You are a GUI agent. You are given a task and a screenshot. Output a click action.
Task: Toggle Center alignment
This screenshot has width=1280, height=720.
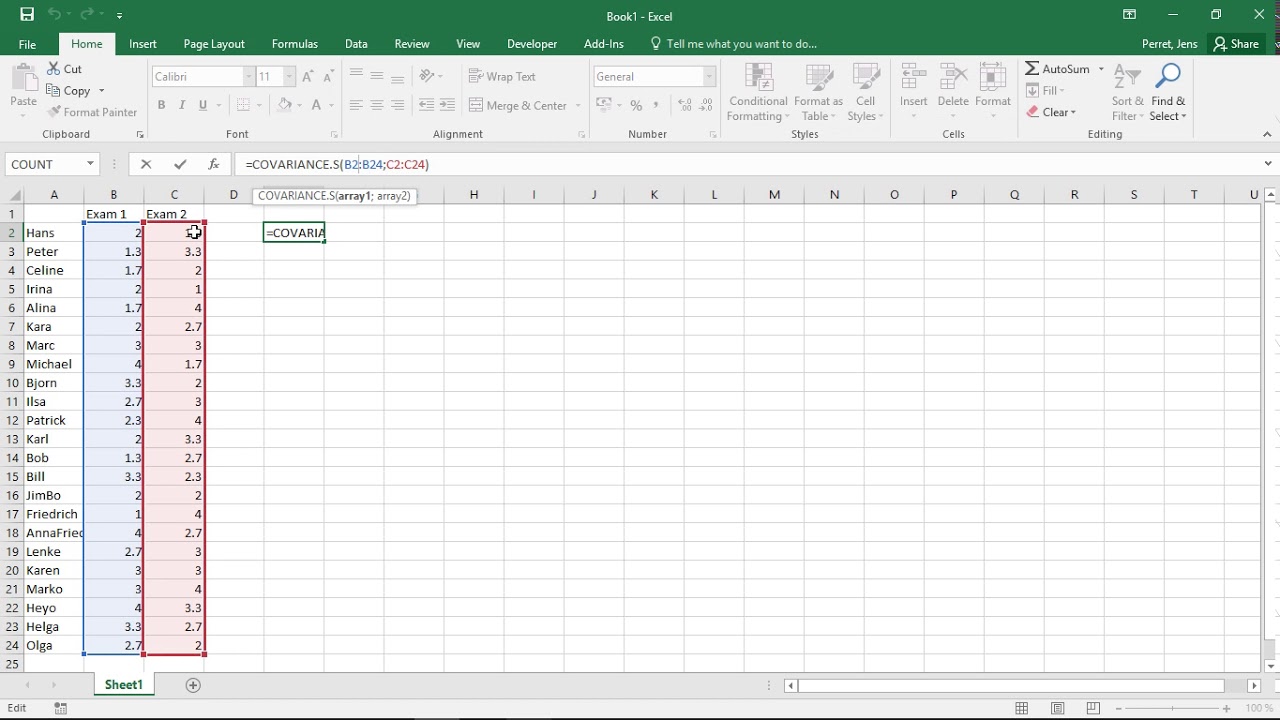click(x=376, y=105)
